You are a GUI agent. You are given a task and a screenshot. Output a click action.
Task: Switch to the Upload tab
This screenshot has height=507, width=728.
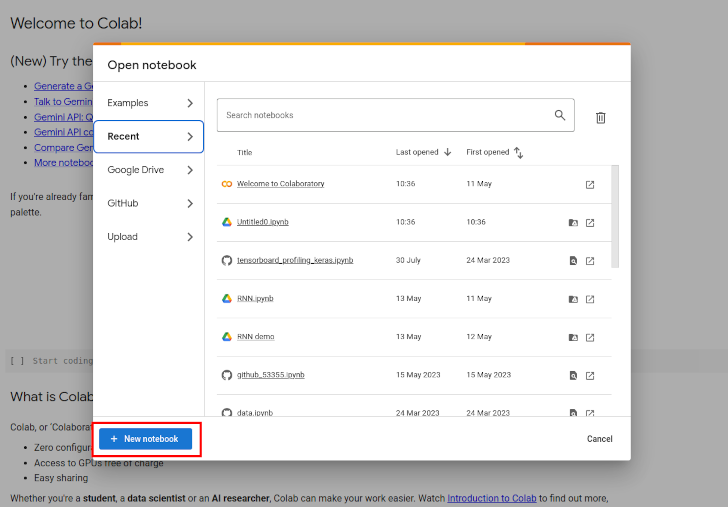149,237
